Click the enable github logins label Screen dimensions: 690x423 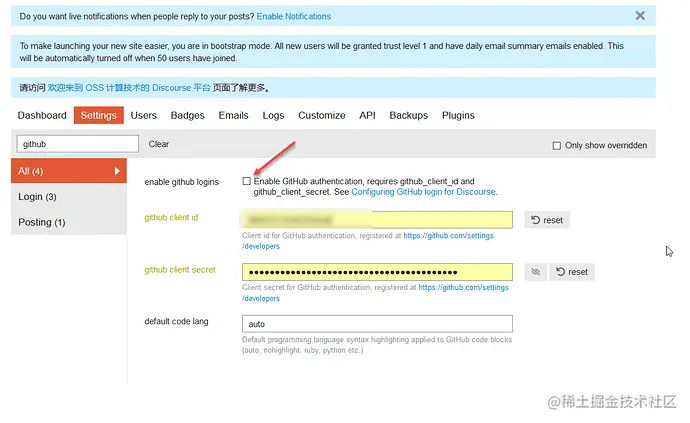[x=181, y=182]
